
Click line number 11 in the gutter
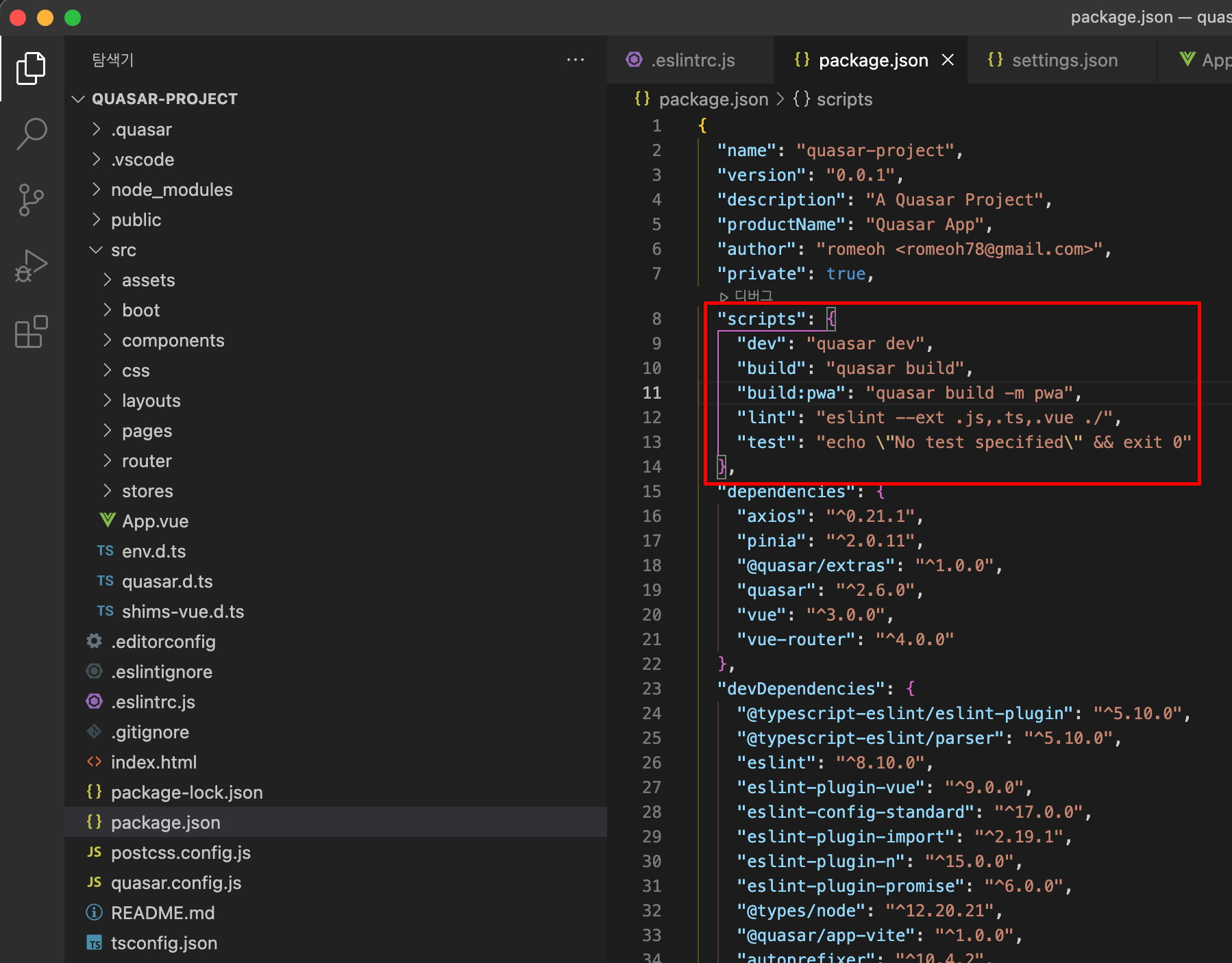pyautogui.click(x=652, y=392)
